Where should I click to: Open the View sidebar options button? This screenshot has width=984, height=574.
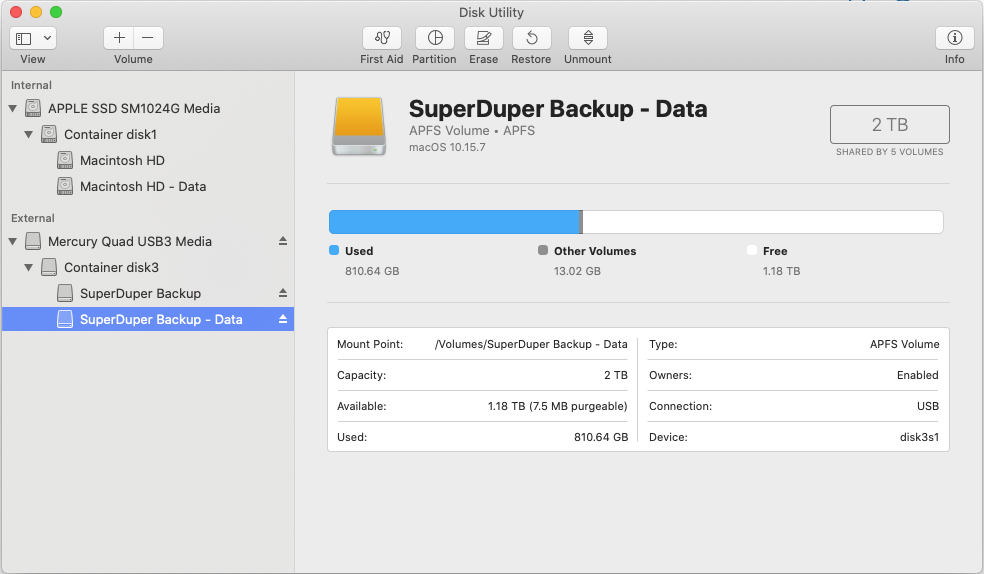[33, 38]
